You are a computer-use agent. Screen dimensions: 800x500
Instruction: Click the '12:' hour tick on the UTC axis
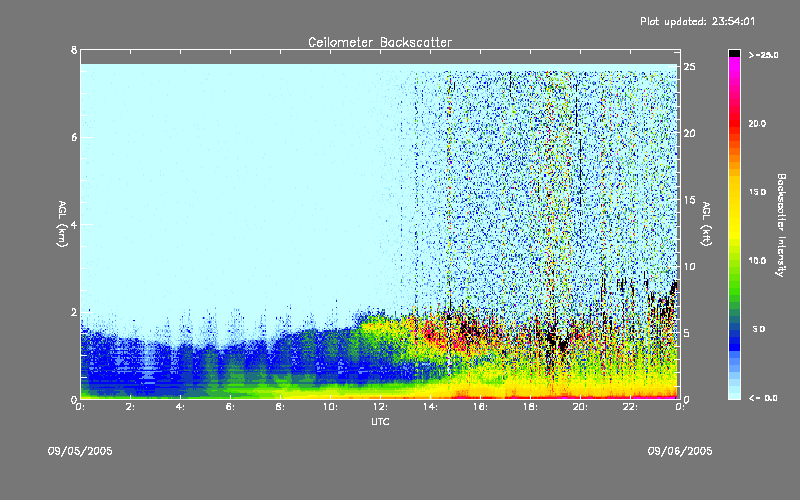(381, 407)
